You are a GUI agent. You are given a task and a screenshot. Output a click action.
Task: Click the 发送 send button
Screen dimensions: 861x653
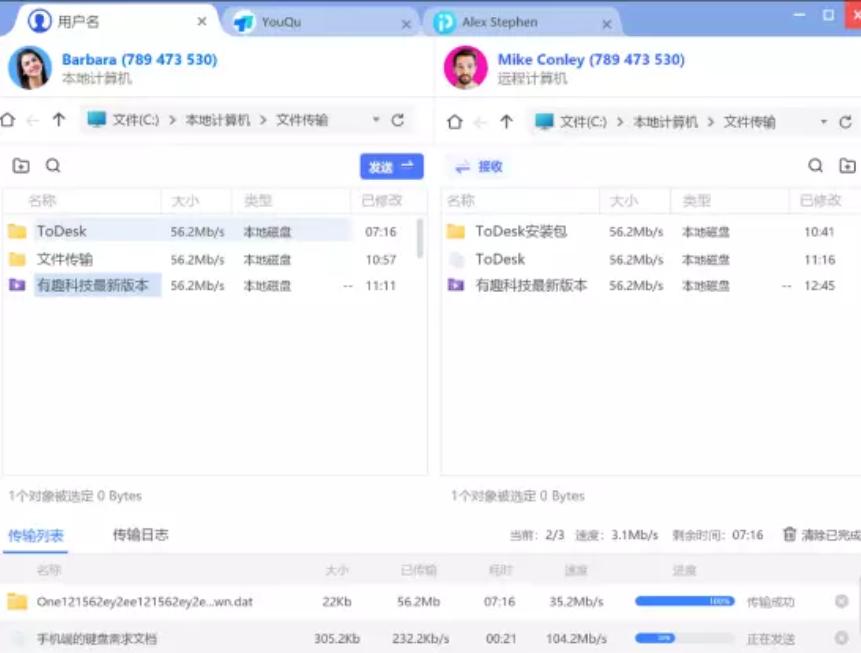(391, 166)
